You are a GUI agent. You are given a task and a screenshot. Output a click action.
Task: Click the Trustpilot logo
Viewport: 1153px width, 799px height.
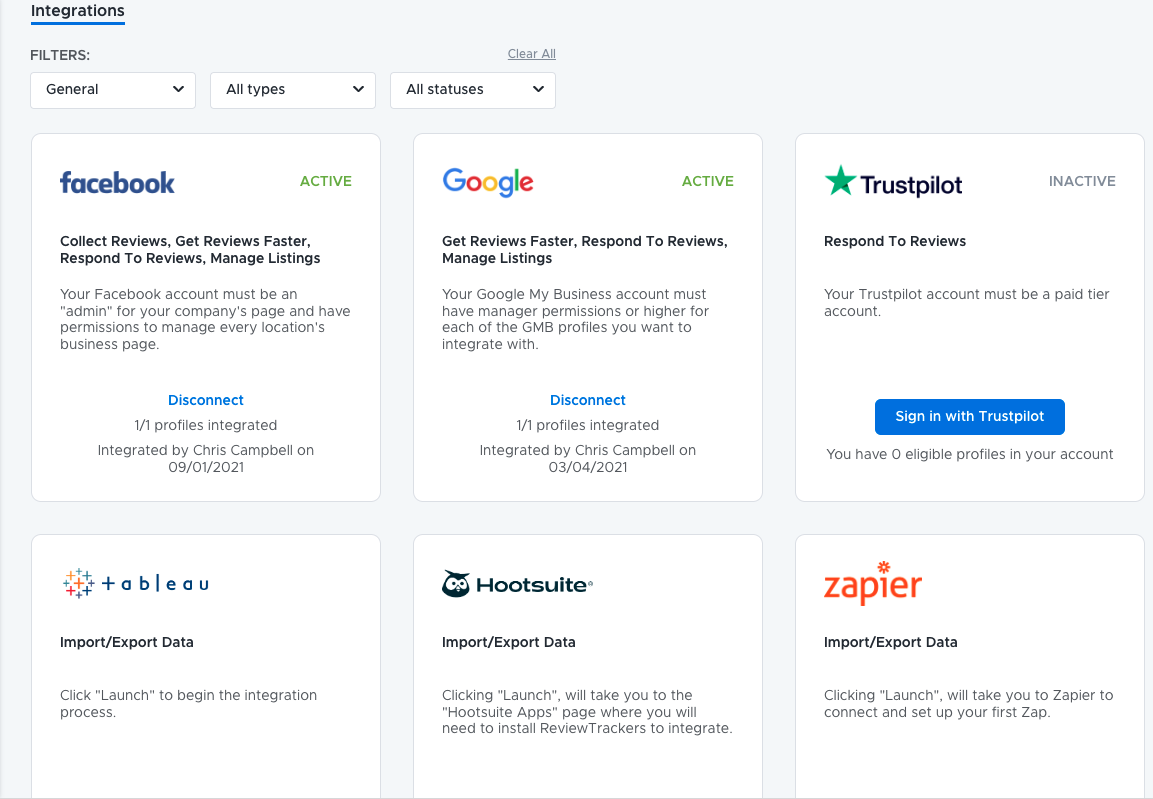(x=893, y=182)
